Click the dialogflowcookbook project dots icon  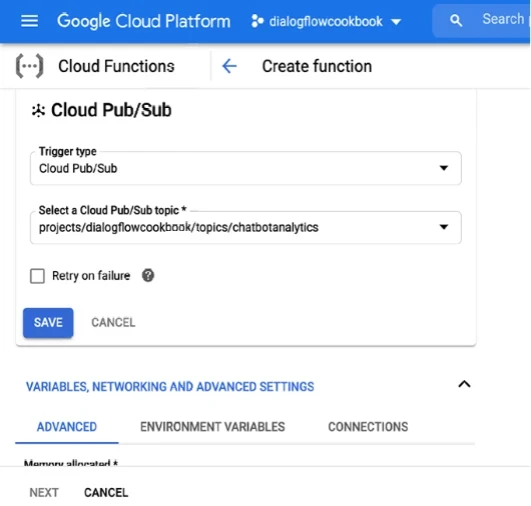(x=257, y=21)
